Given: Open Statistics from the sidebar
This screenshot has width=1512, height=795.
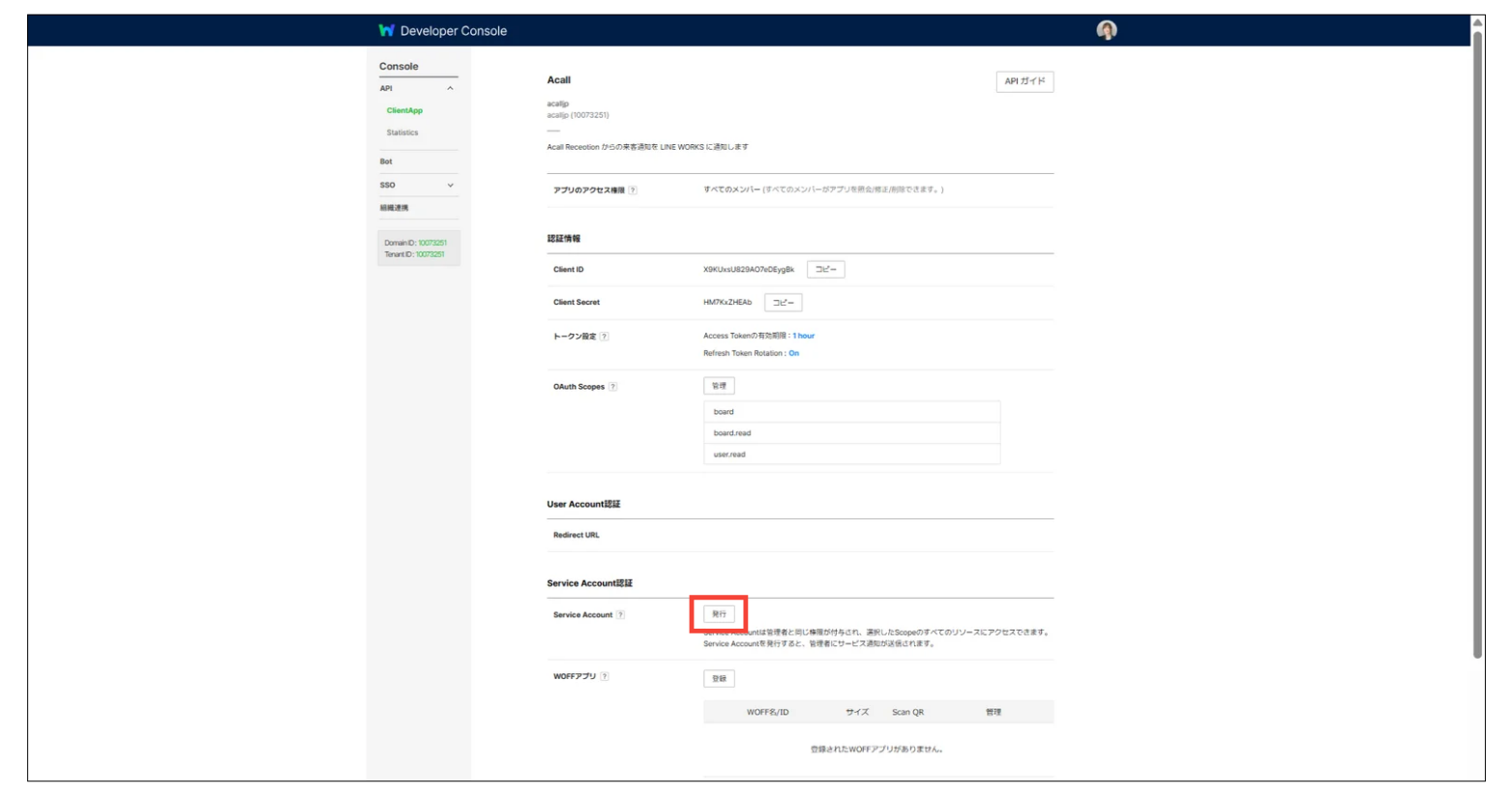Looking at the screenshot, I should [x=402, y=133].
